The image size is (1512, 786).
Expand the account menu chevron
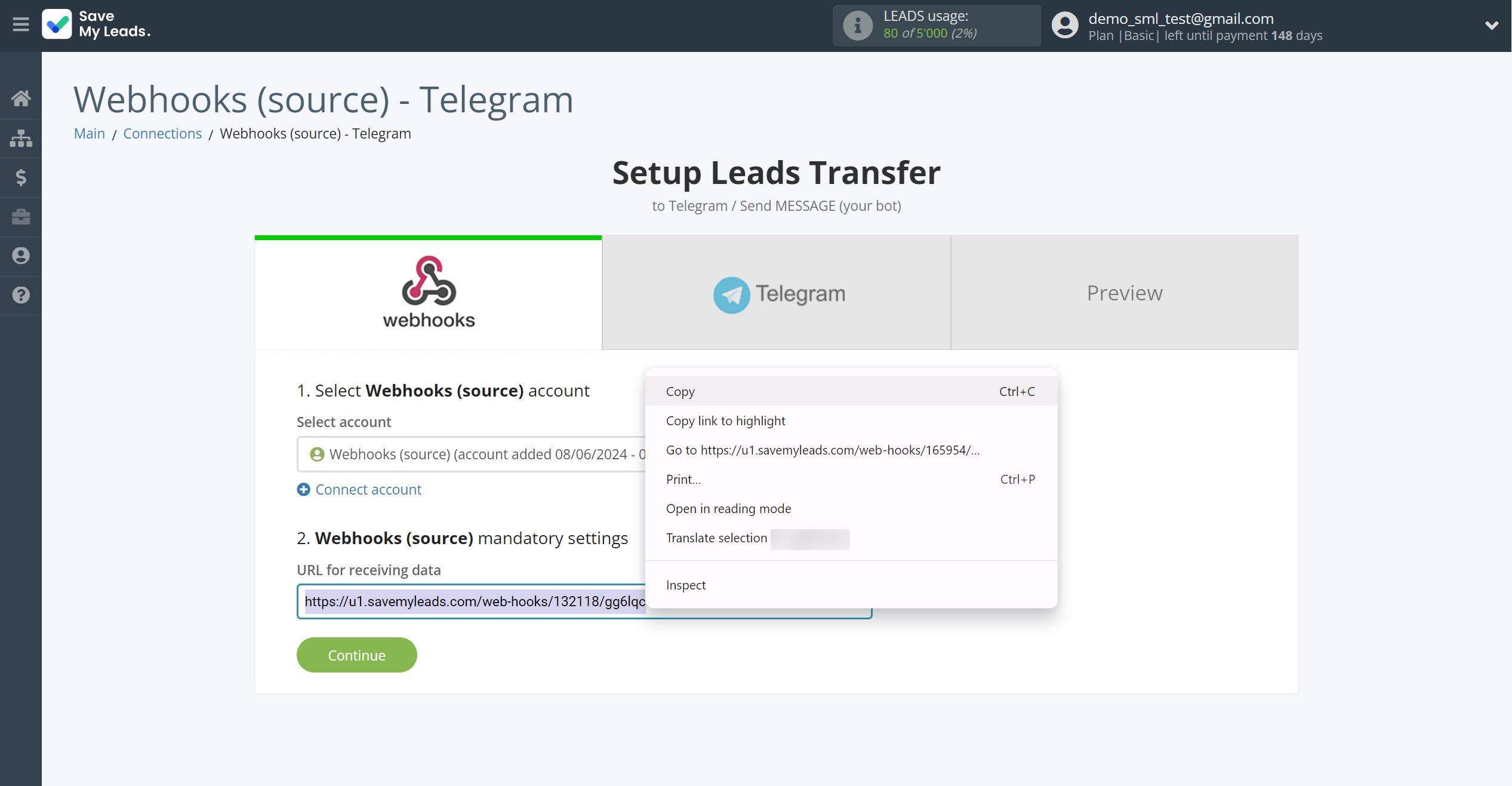(1491, 25)
